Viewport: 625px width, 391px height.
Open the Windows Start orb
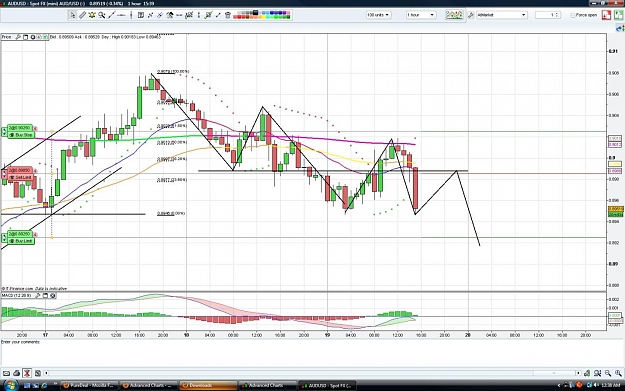coord(10,385)
